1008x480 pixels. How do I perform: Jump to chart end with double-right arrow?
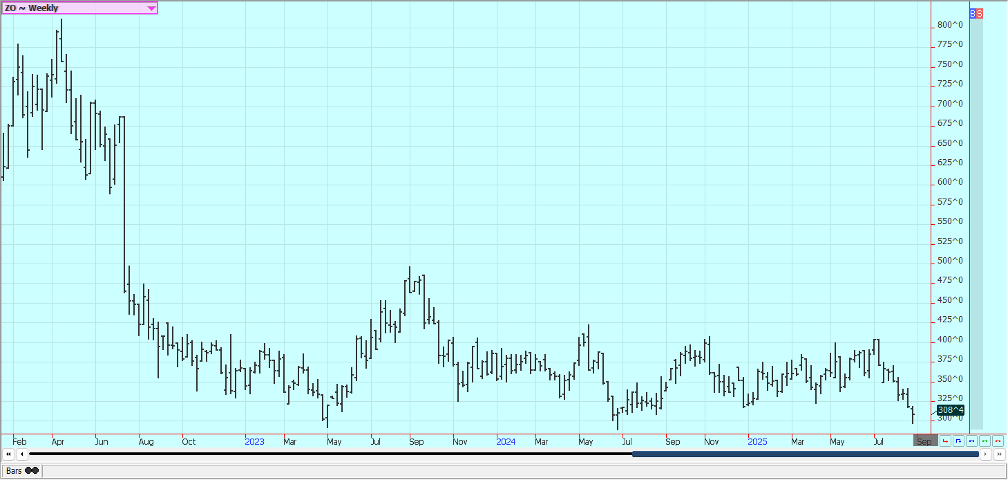(999, 454)
